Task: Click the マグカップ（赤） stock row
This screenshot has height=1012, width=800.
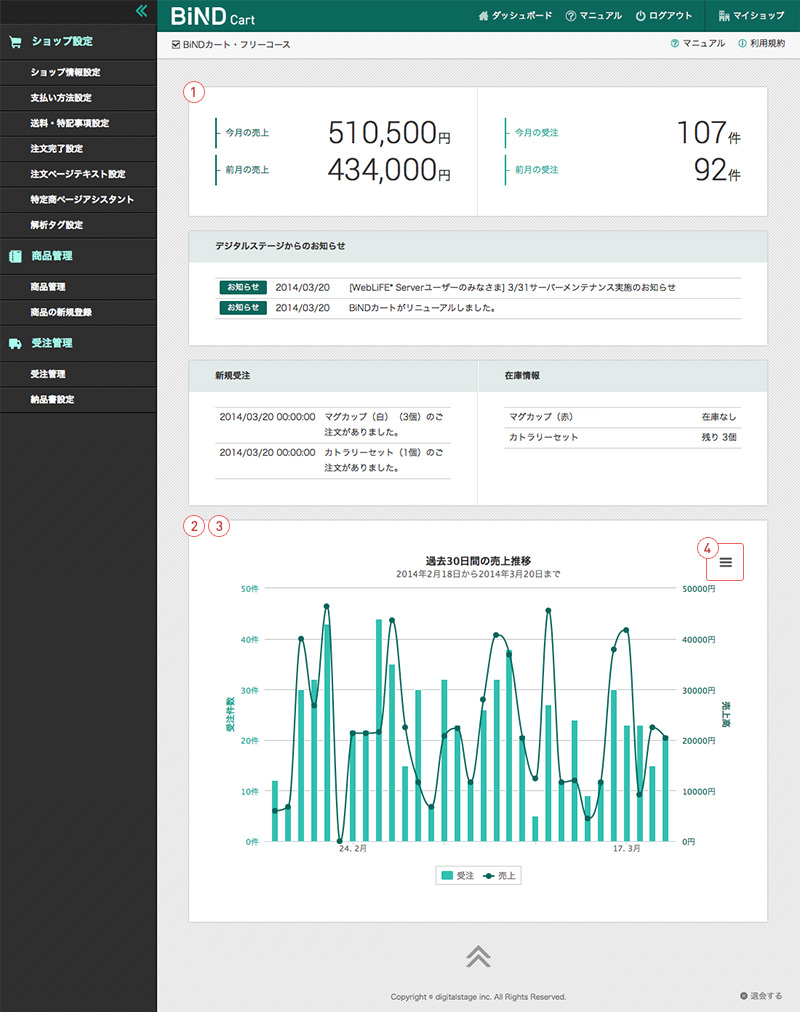Action: pos(623,417)
